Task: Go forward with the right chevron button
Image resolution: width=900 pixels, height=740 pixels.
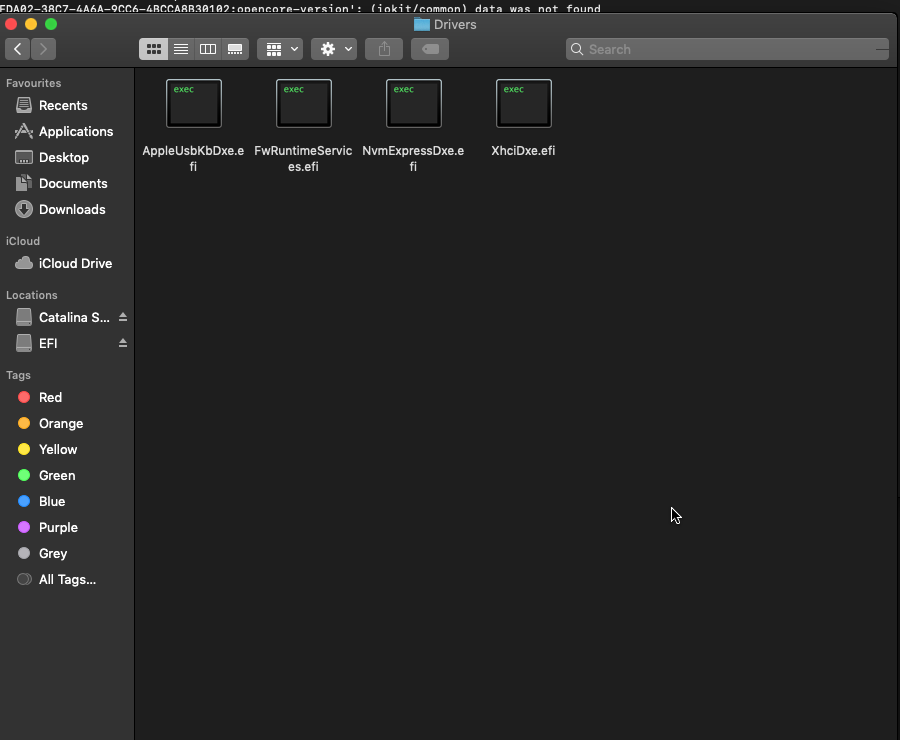Action: 44,49
